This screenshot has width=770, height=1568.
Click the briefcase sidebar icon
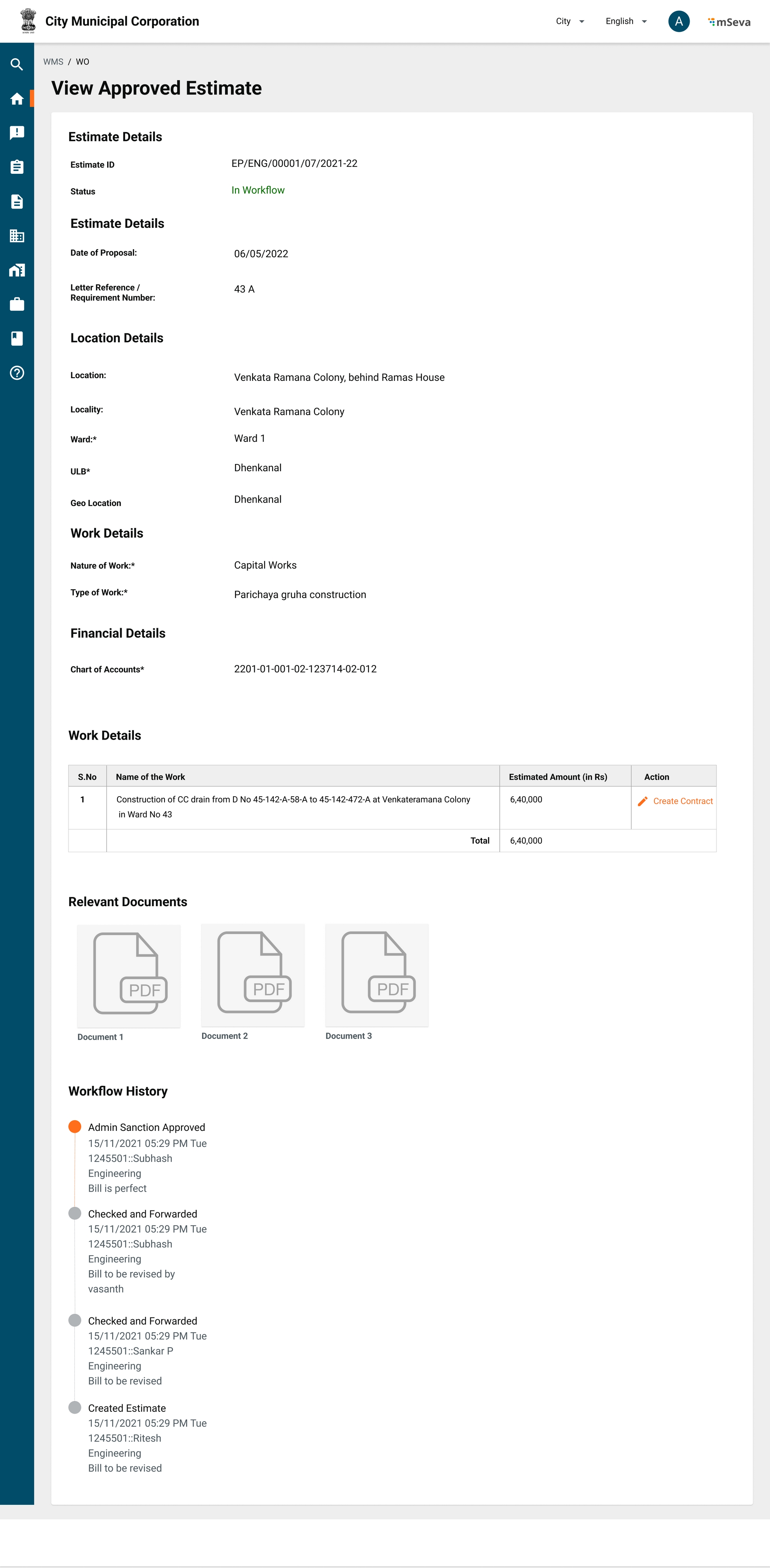click(17, 304)
